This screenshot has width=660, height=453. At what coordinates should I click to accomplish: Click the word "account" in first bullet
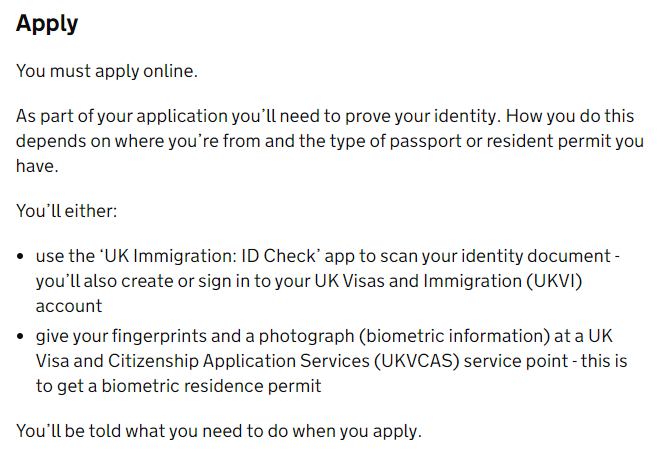pos(68,306)
